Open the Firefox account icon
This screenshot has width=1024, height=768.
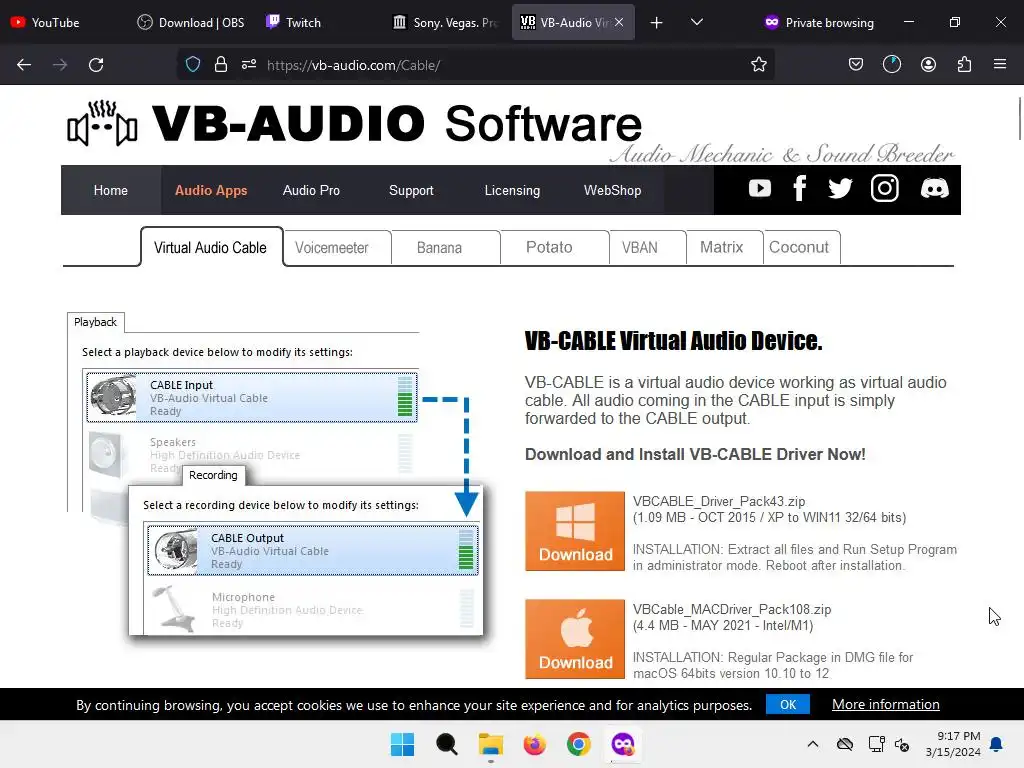(x=928, y=65)
